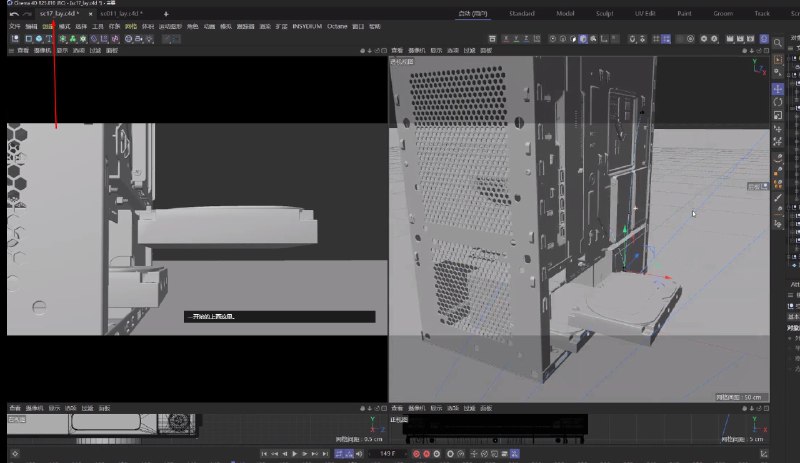Open the UV Edit layout tab
The width and height of the screenshot is (800, 463).
pos(645,13)
